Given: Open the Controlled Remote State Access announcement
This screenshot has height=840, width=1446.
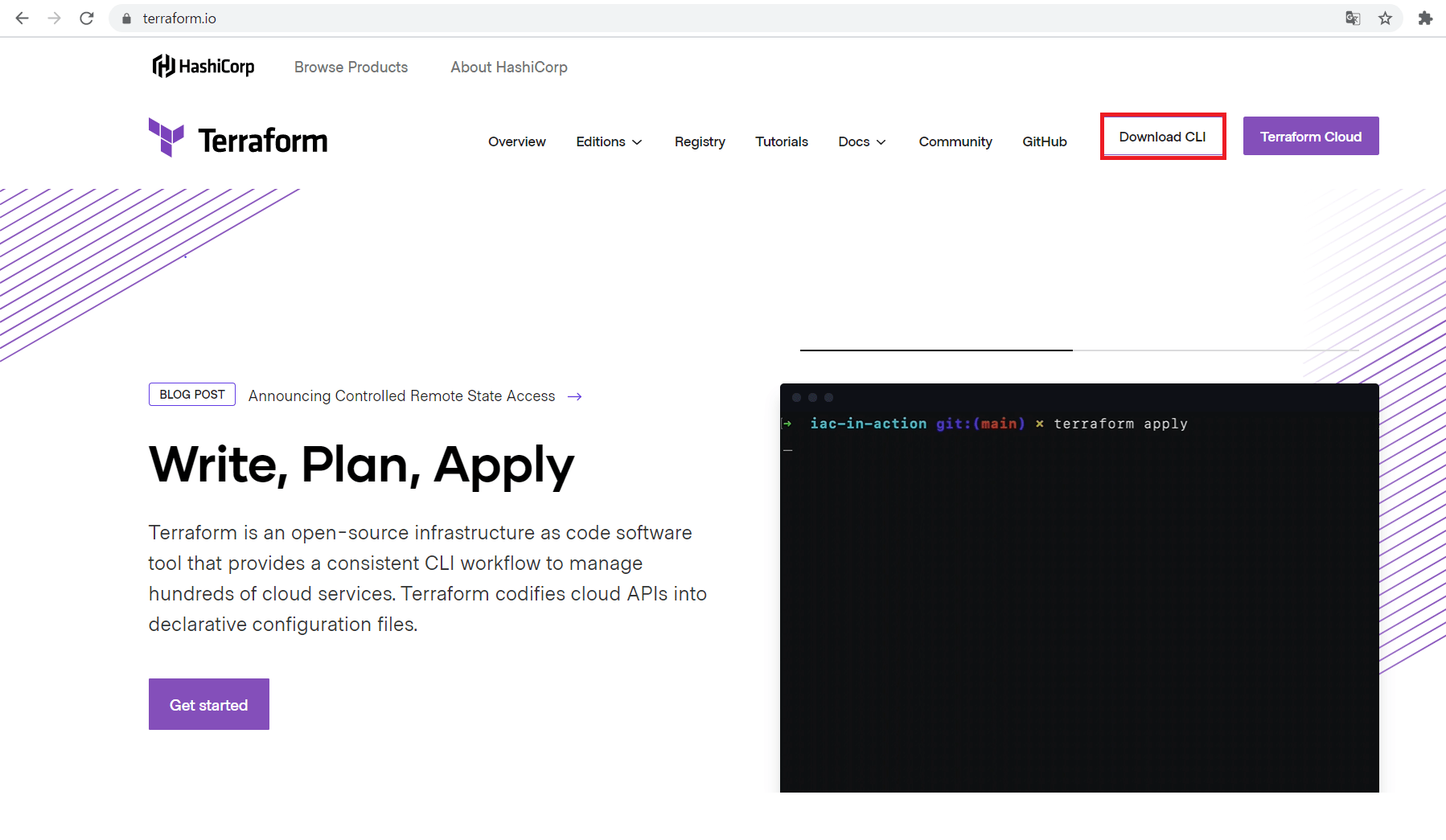Looking at the screenshot, I should point(402,395).
